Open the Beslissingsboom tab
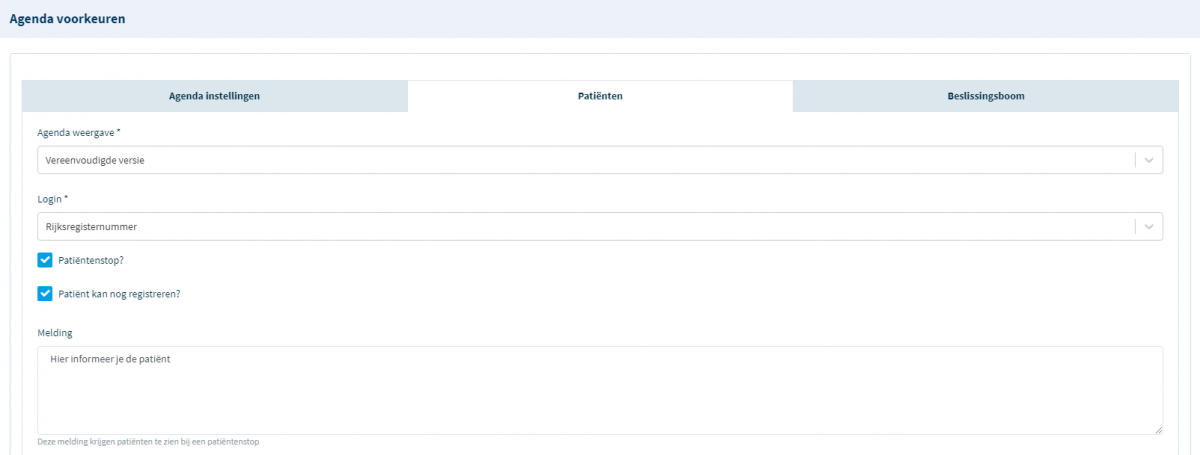Screen dimensions: 1200x455 (985, 96)
